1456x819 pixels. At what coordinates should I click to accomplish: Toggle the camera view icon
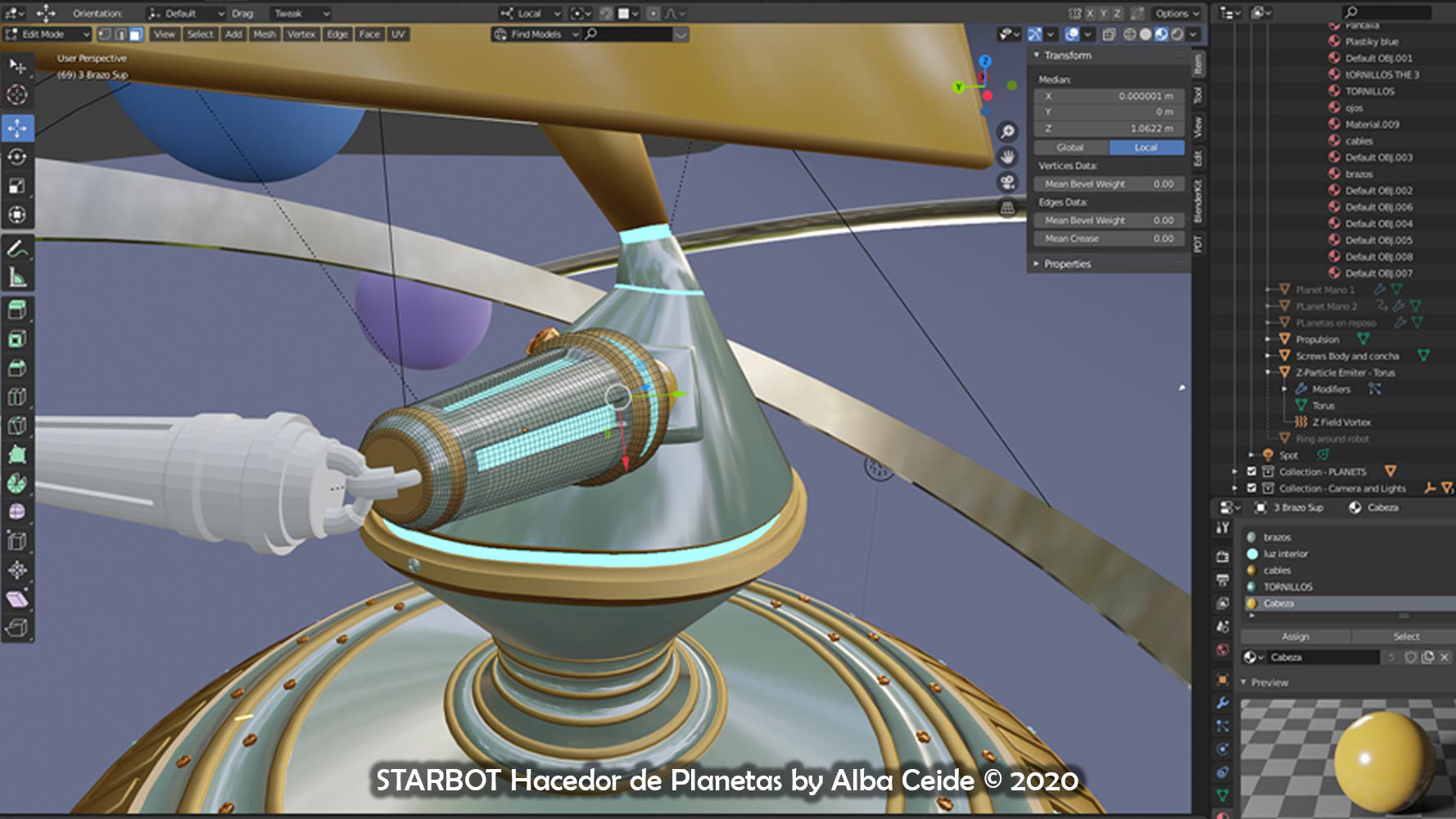1007,182
